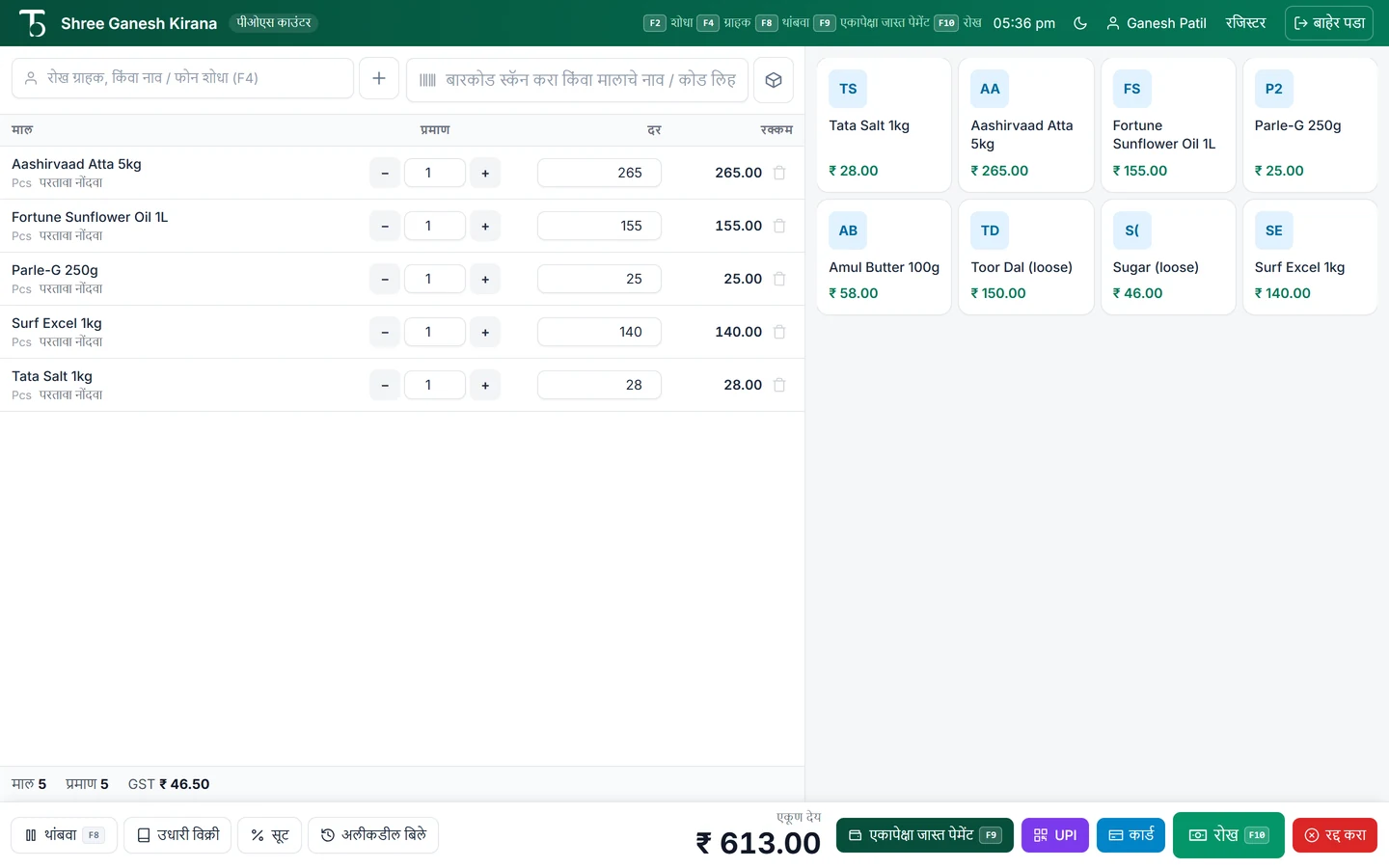Edit the rate field of Parle-G 250g
The height and width of the screenshot is (868, 1389).
(599, 279)
